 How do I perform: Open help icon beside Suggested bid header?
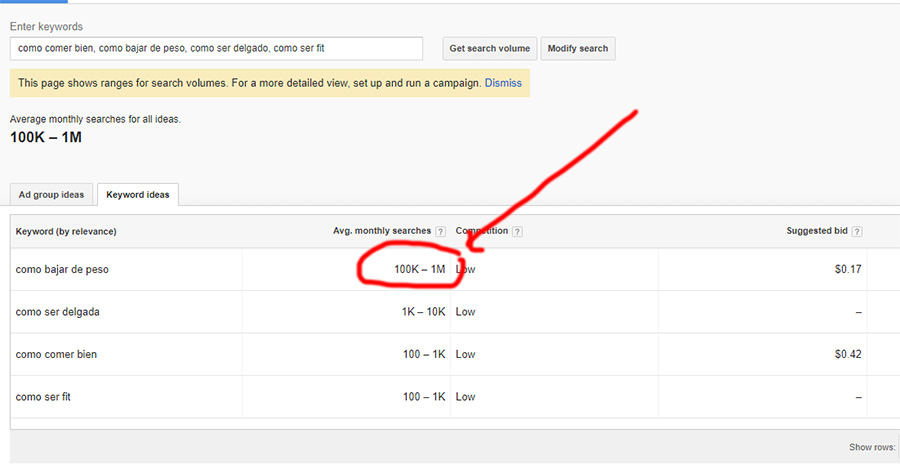pyautogui.click(x=856, y=232)
